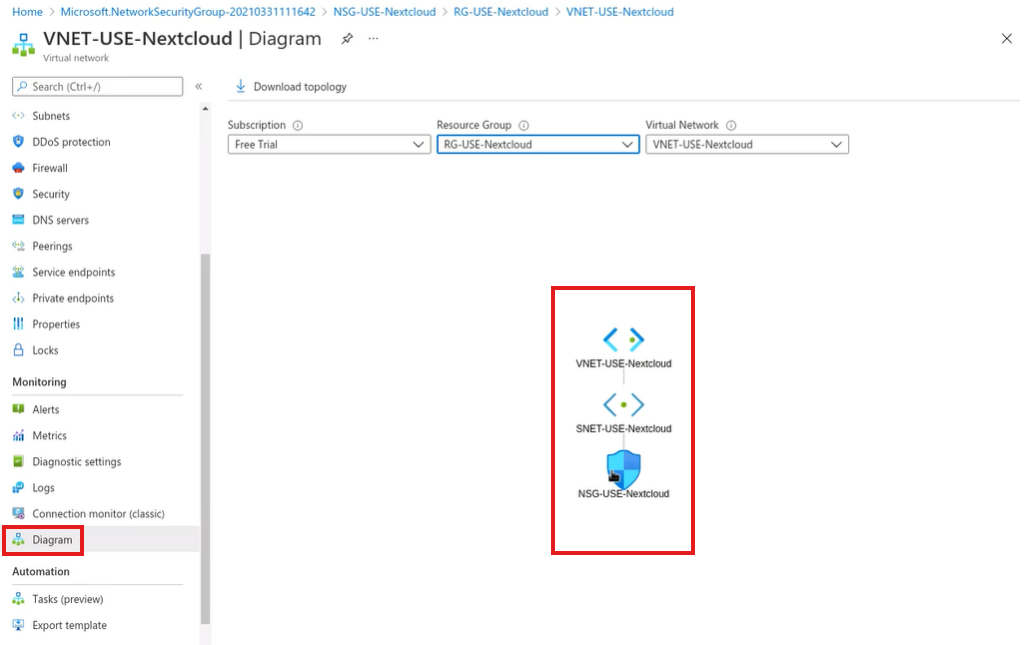Close the Diagram blade with X
The image size is (1032, 645).
click(x=1006, y=39)
